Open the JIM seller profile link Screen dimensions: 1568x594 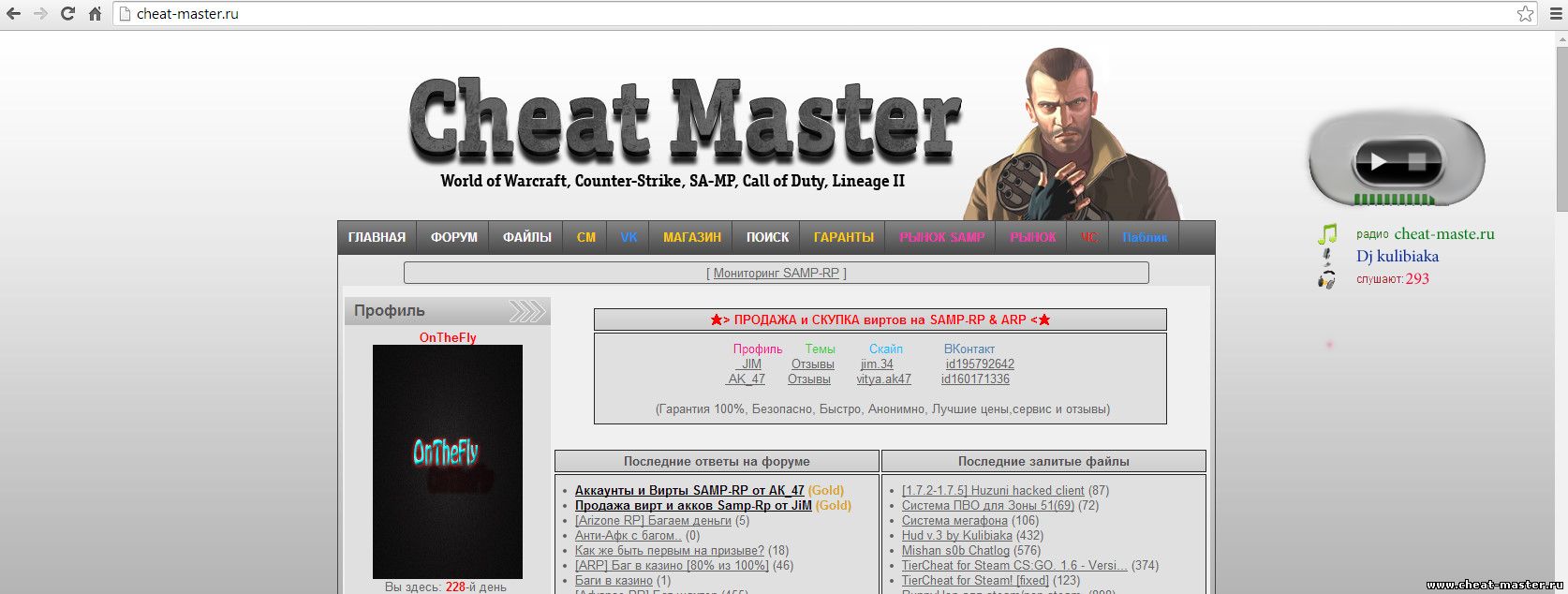coord(751,364)
